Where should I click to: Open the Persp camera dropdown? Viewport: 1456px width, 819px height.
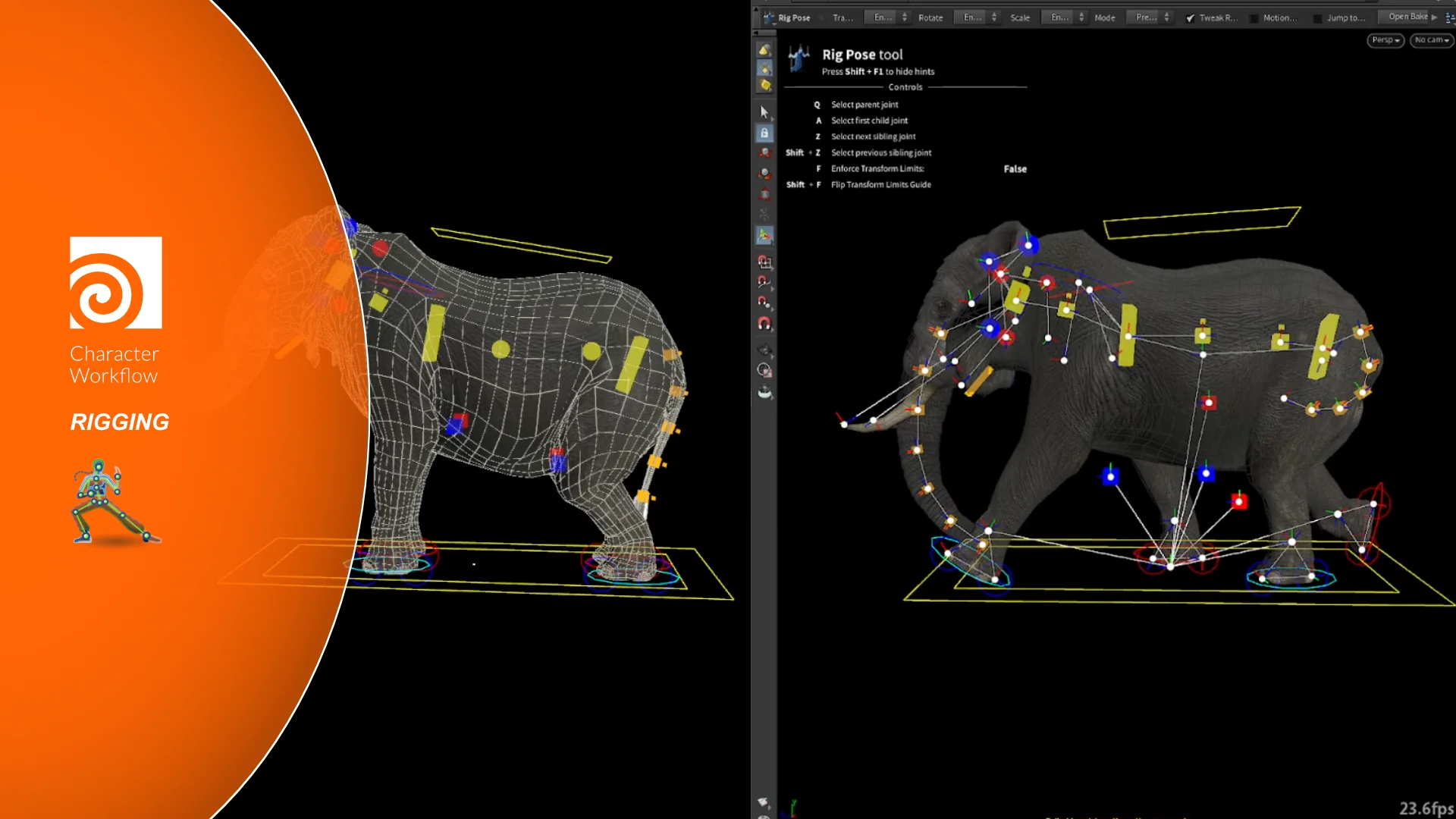(x=1385, y=40)
